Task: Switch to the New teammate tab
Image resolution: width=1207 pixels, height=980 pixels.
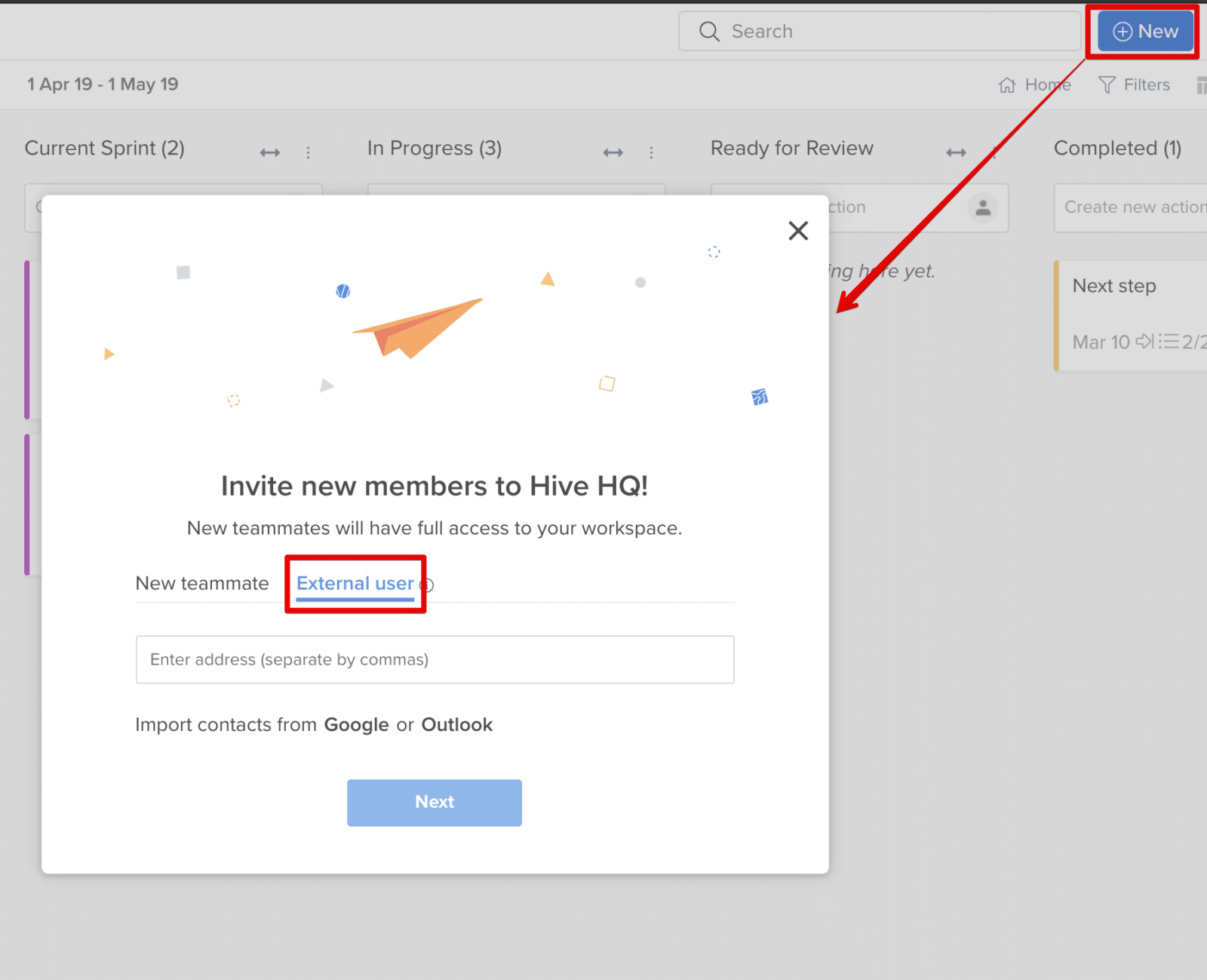Action: (202, 583)
